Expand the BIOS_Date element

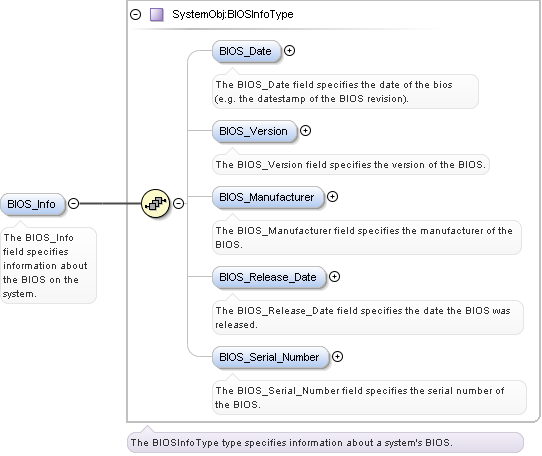289,51
